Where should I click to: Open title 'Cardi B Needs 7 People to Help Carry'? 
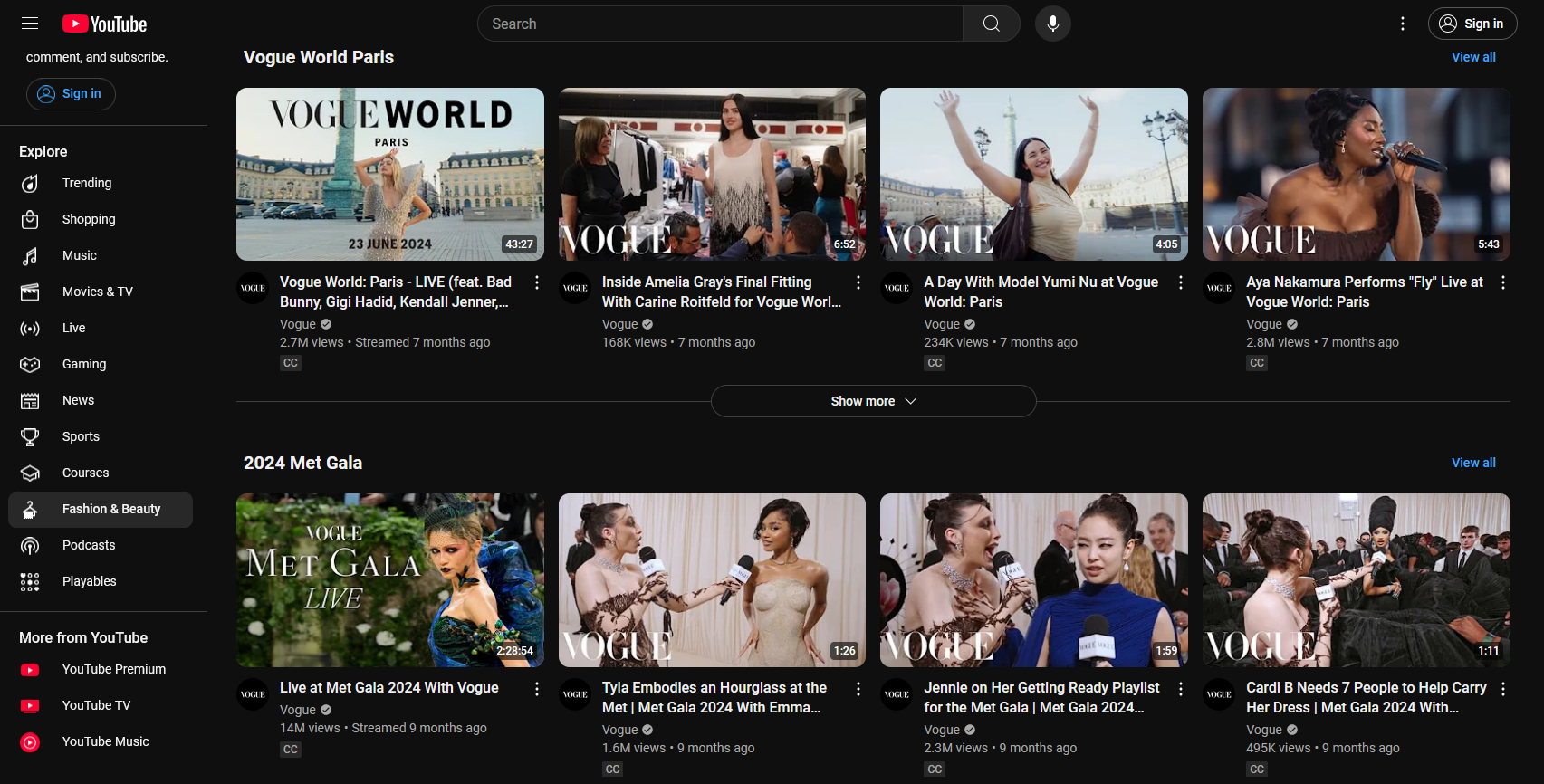1367,697
